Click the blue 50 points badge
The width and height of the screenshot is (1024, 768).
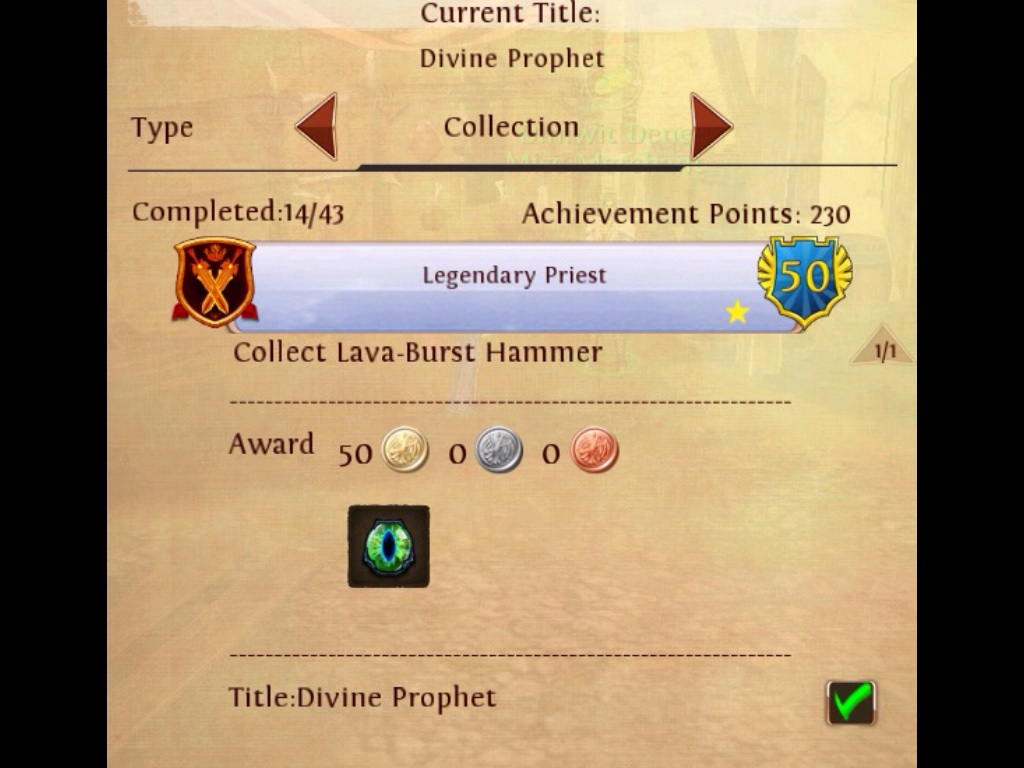(805, 281)
